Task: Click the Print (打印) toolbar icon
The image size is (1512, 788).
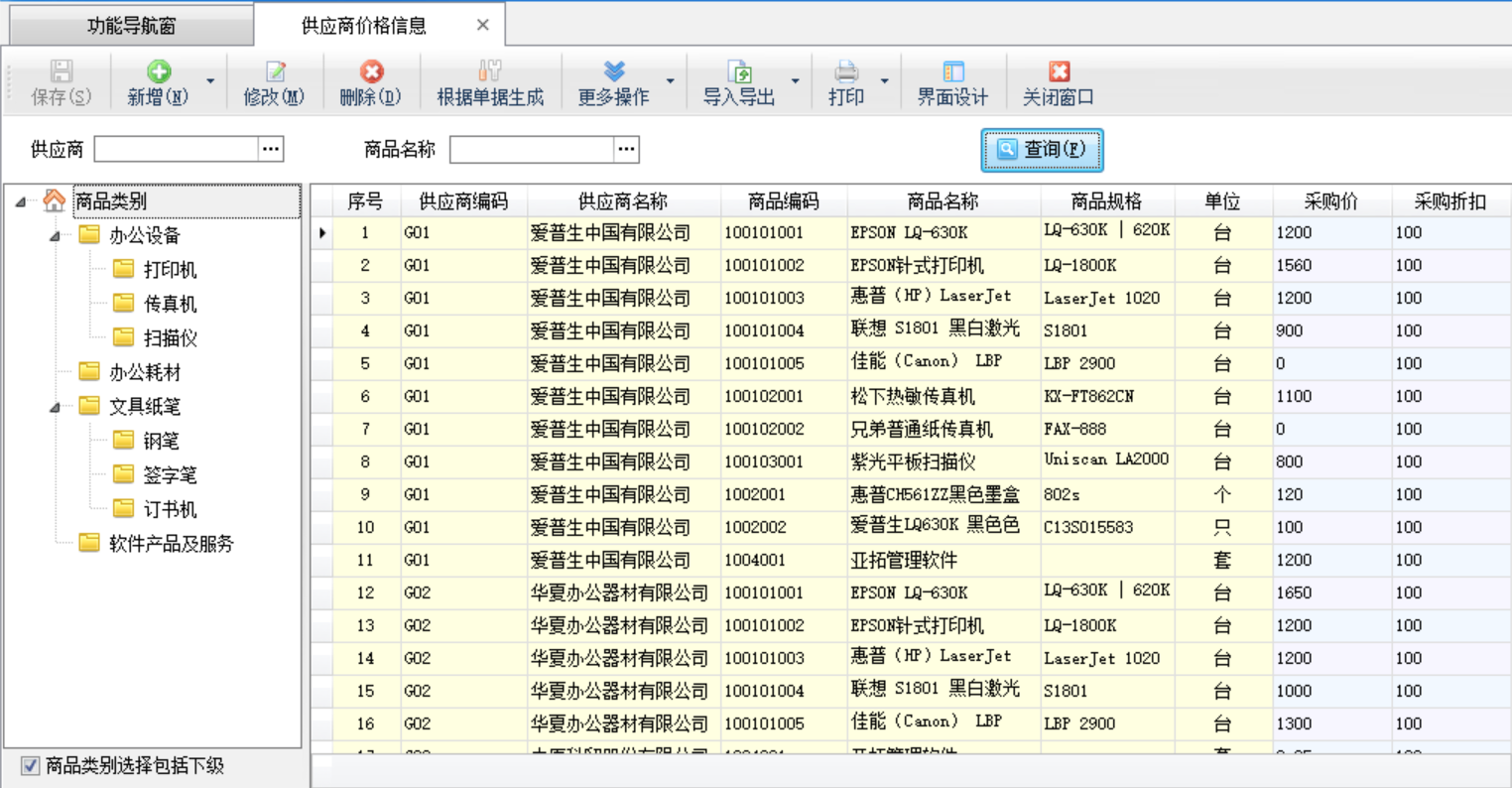Action: tap(846, 72)
